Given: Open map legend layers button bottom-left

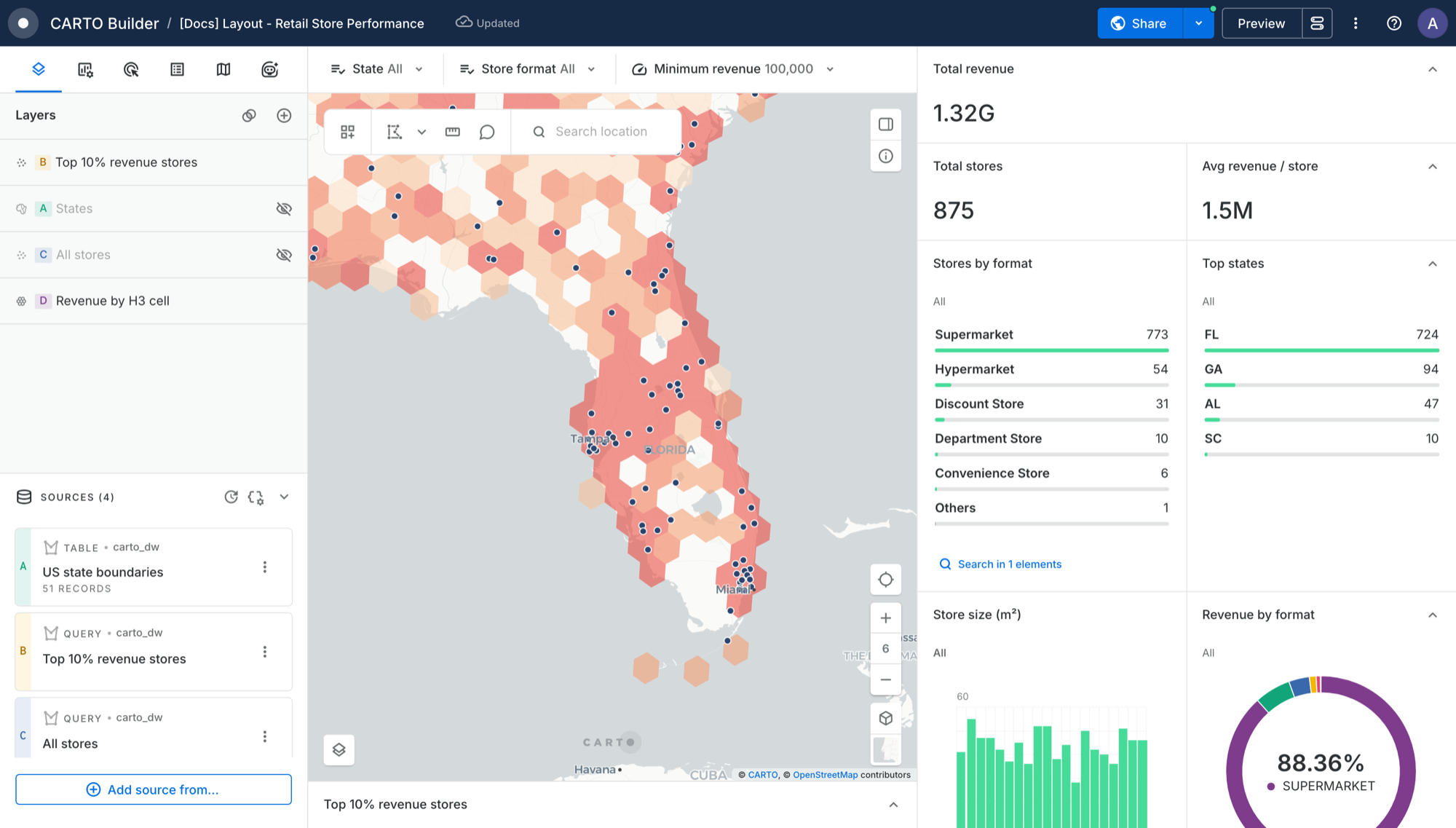Looking at the screenshot, I should coord(339,749).
